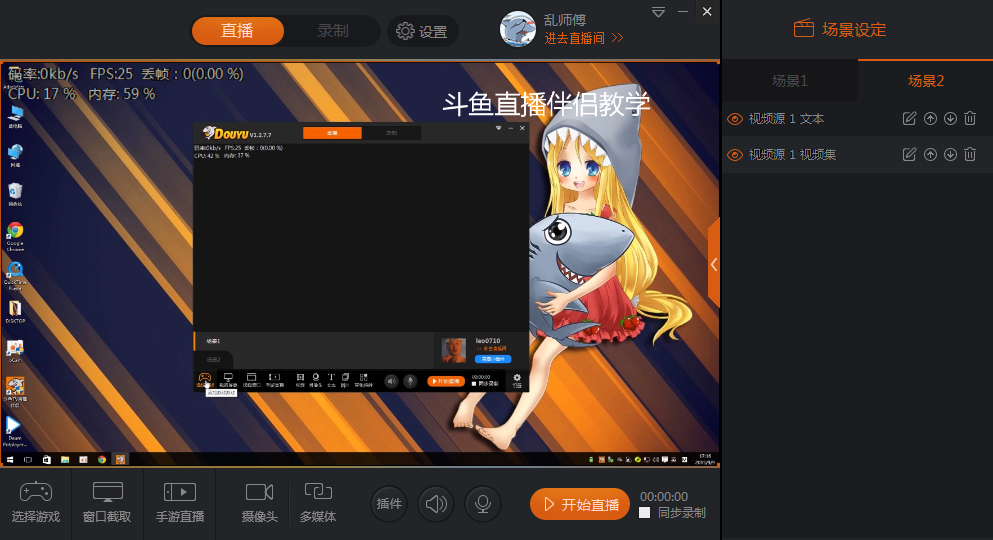Collapse the scene panel with orange arrow
The width and height of the screenshot is (993, 540).
[714, 264]
